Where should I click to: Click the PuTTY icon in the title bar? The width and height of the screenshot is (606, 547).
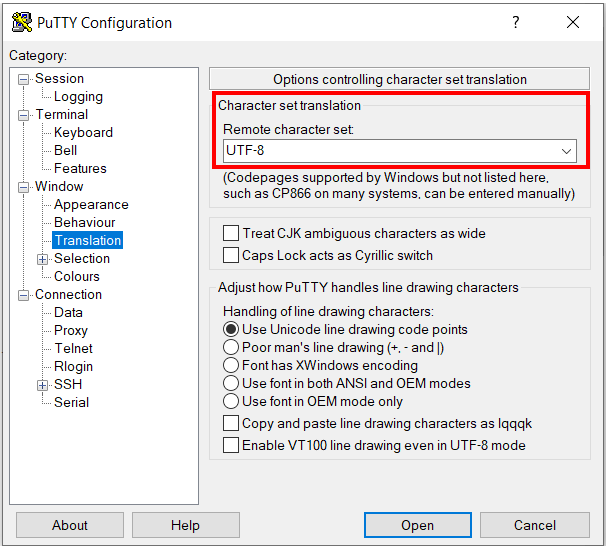click(20, 22)
